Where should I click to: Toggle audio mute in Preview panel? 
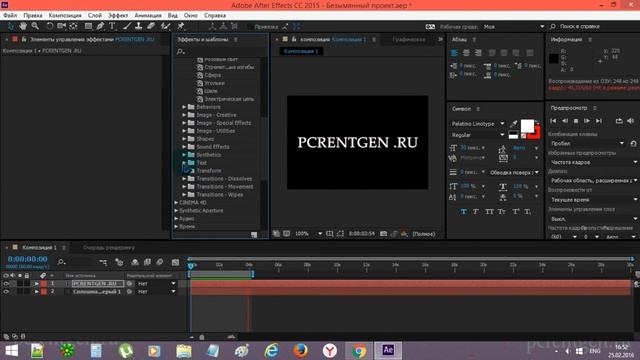tap(631, 121)
